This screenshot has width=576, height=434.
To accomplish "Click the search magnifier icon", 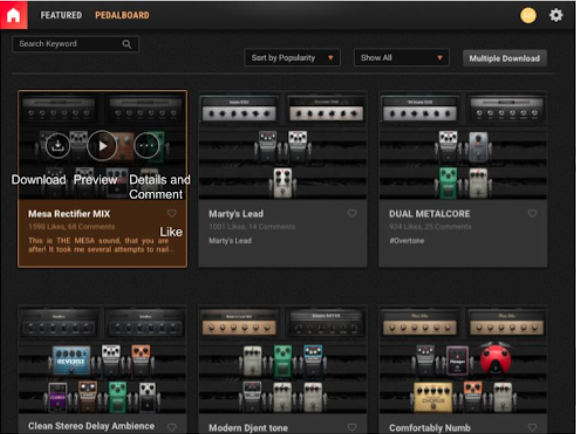I will [x=127, y=44].
